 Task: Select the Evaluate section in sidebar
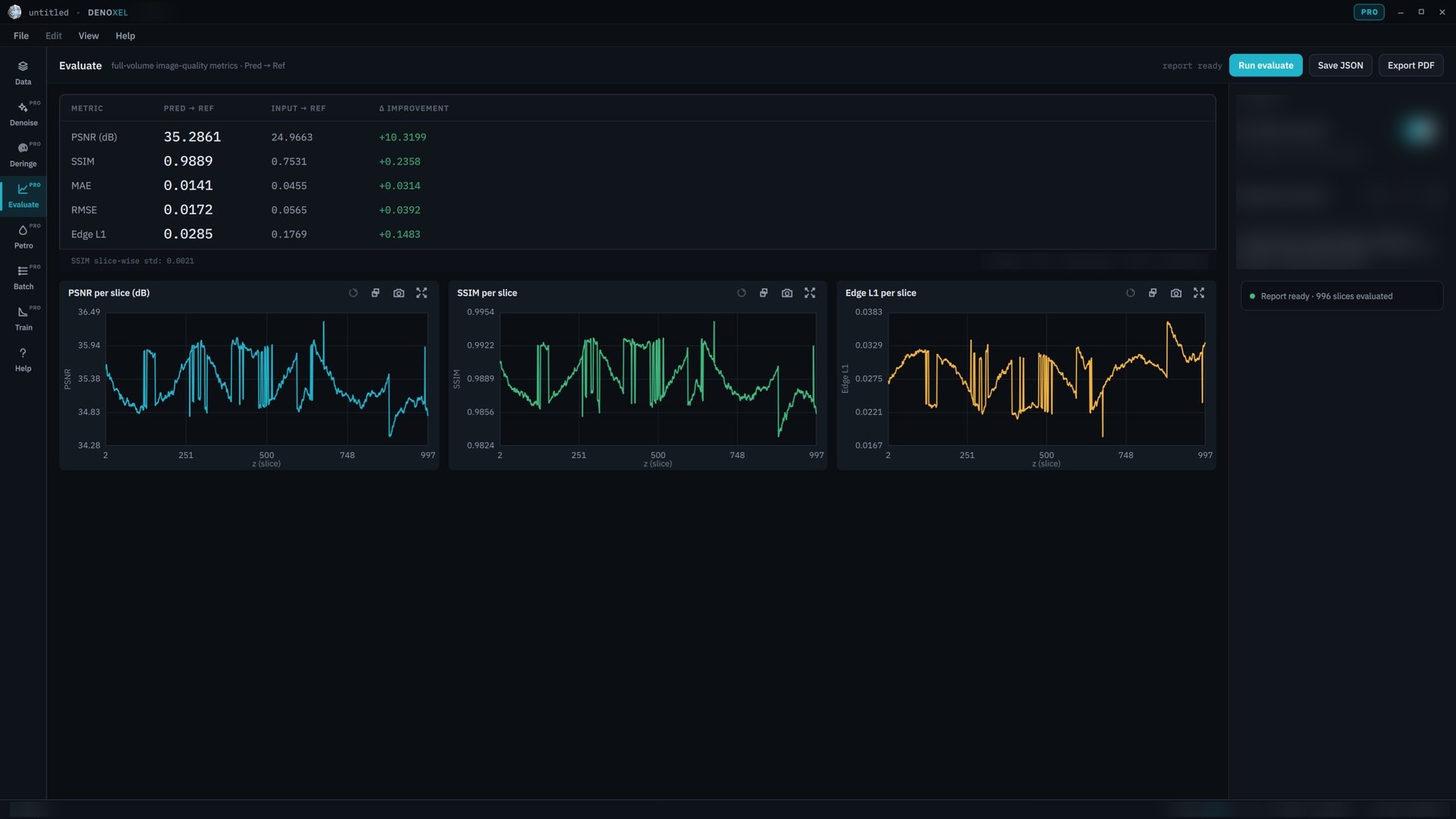[23, 196]
